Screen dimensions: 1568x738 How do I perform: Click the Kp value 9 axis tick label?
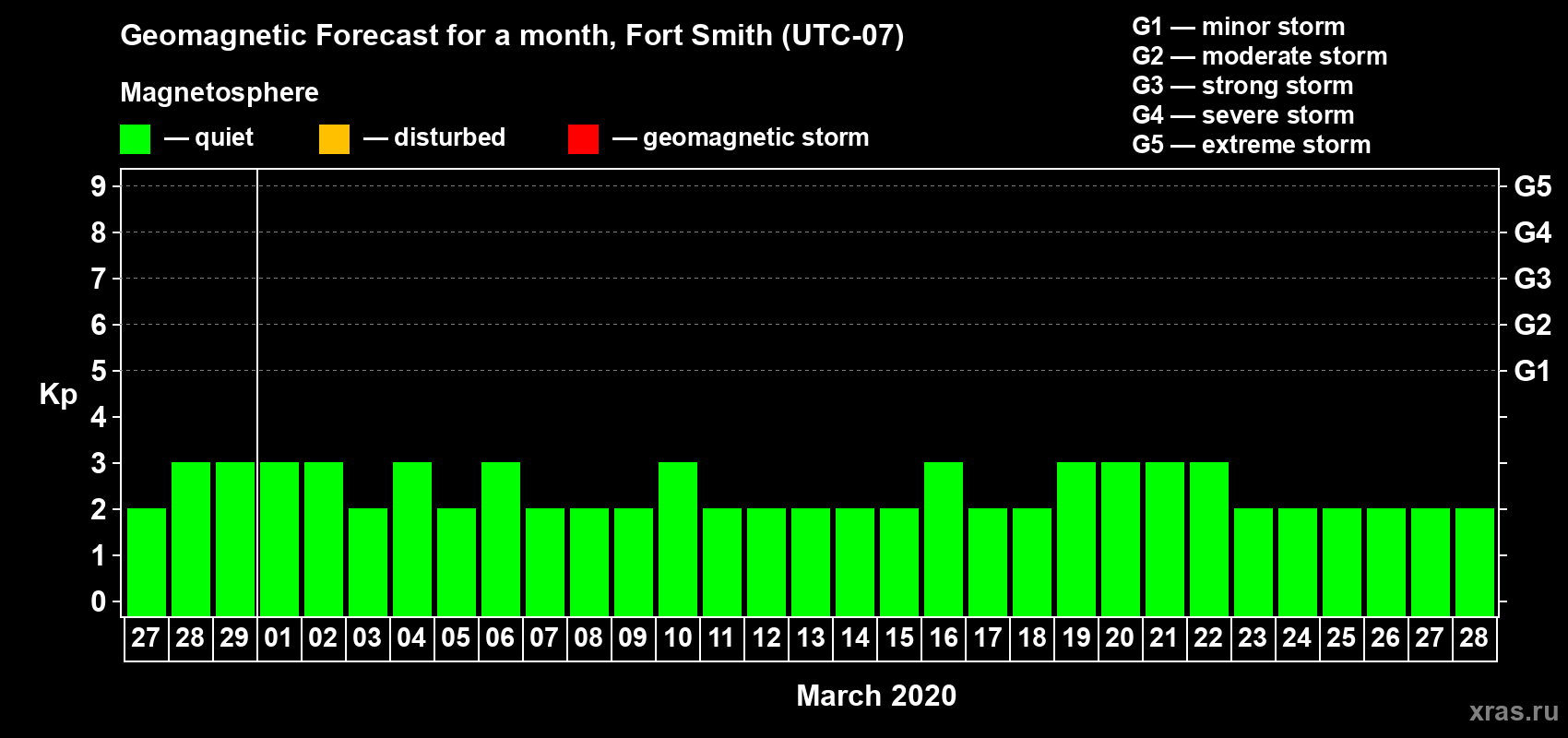tap(99, 186)
